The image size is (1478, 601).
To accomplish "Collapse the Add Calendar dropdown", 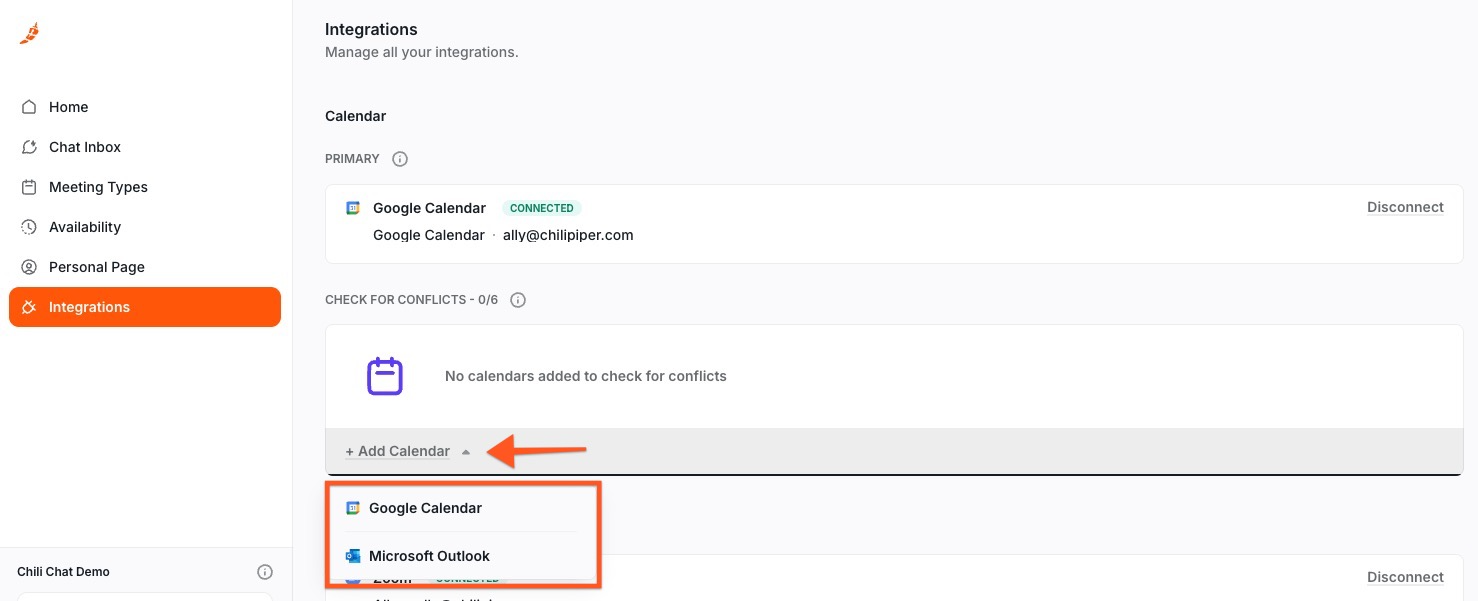I will click(x=398, y=451).
